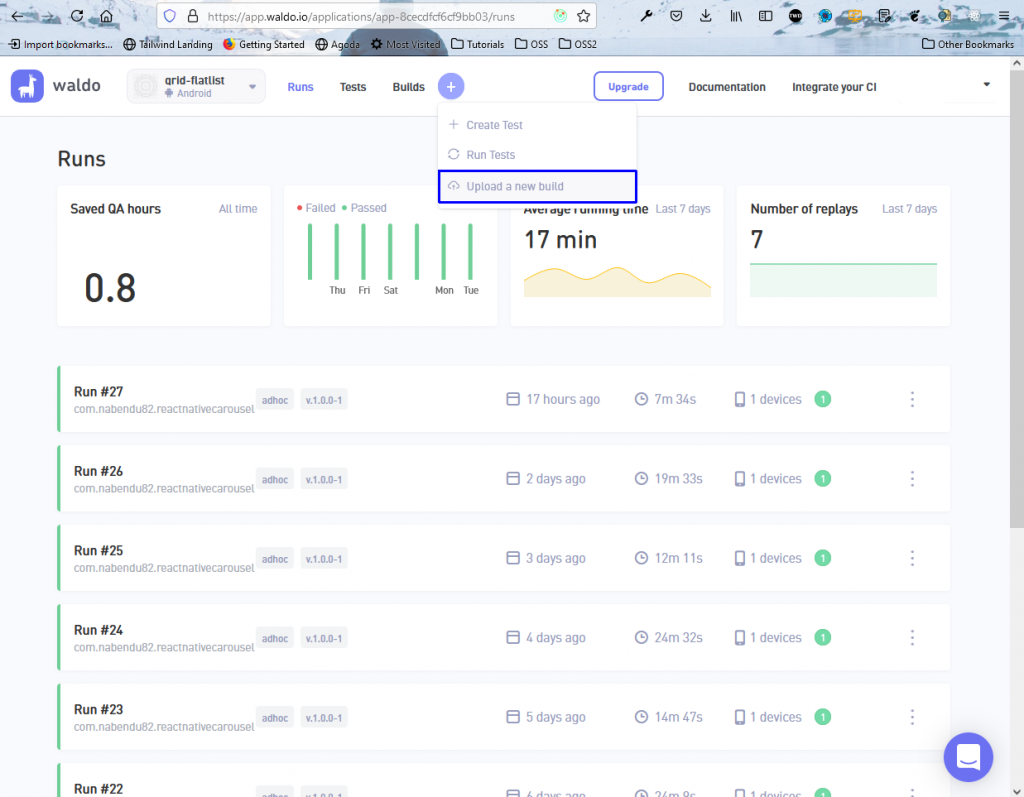This screenshot has height=797, width=1024.
Task: Expand the grid-flatlist app selector dropdown
Action: click(x=196, y=86)
